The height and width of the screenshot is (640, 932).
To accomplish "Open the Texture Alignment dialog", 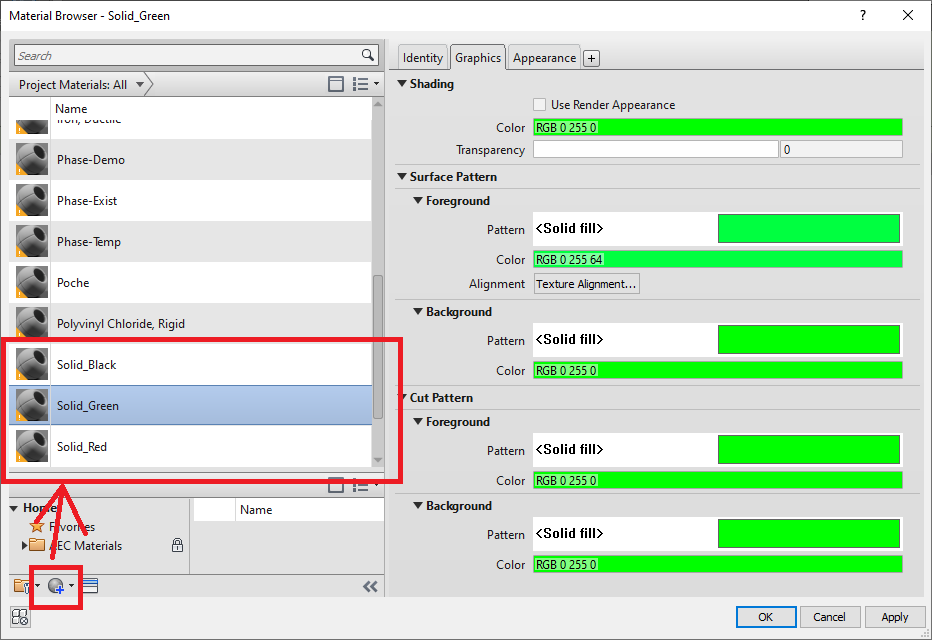I will pos(586,283).
